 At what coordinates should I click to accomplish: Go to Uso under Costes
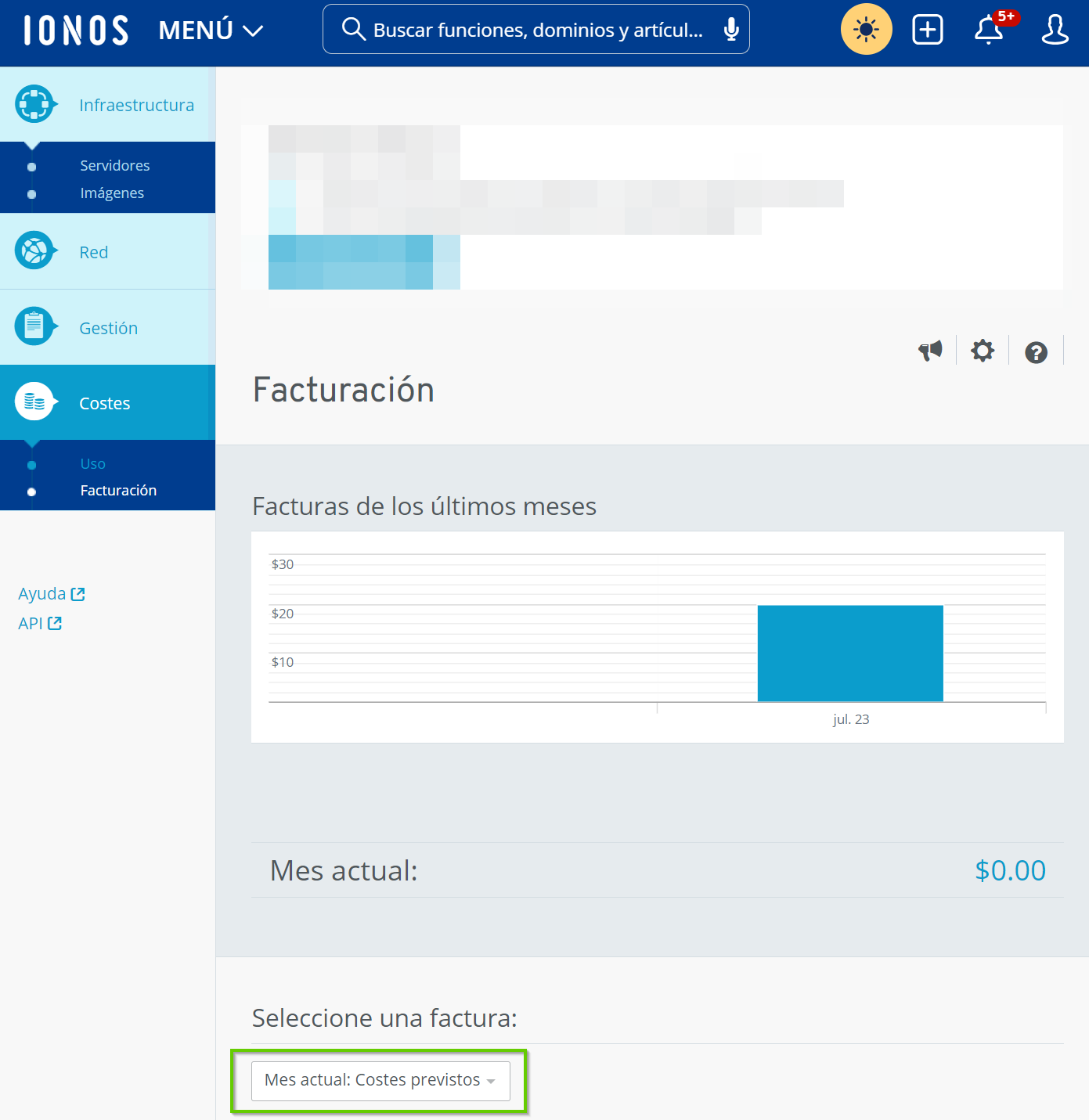(92, 463)
